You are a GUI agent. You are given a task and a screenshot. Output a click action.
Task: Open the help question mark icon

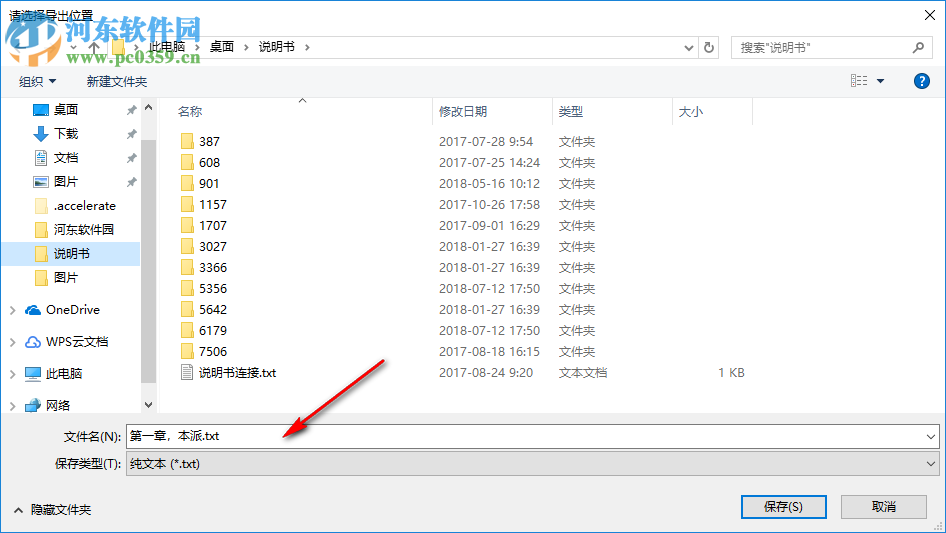click(921, 81)
